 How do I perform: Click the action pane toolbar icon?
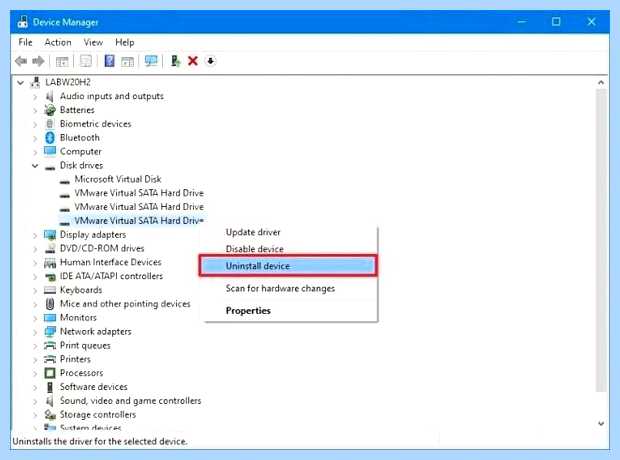127,61
